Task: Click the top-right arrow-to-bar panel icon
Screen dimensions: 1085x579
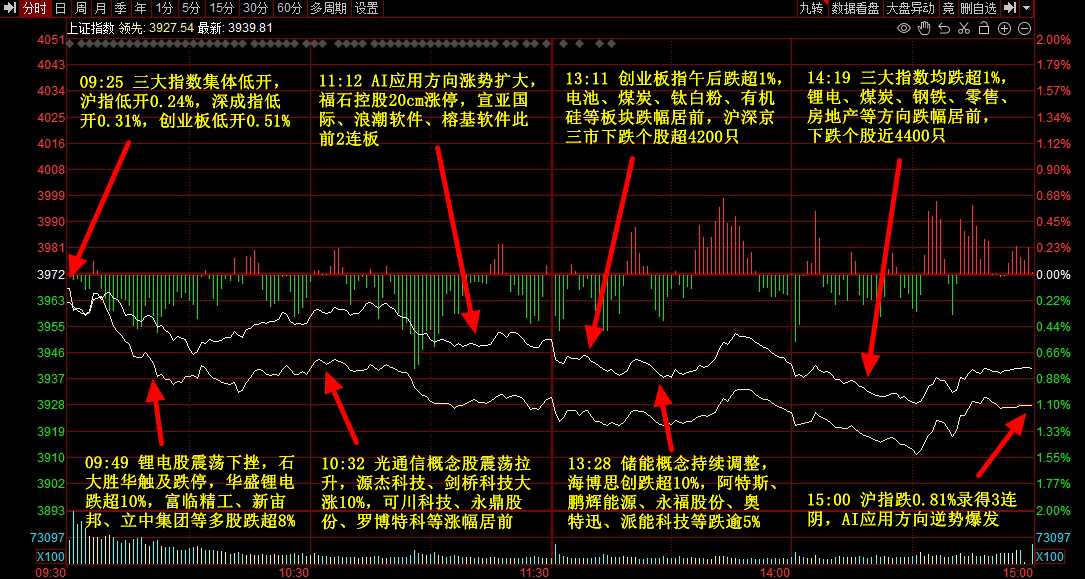Action: pyautogui.click(x=1010, y=8)
